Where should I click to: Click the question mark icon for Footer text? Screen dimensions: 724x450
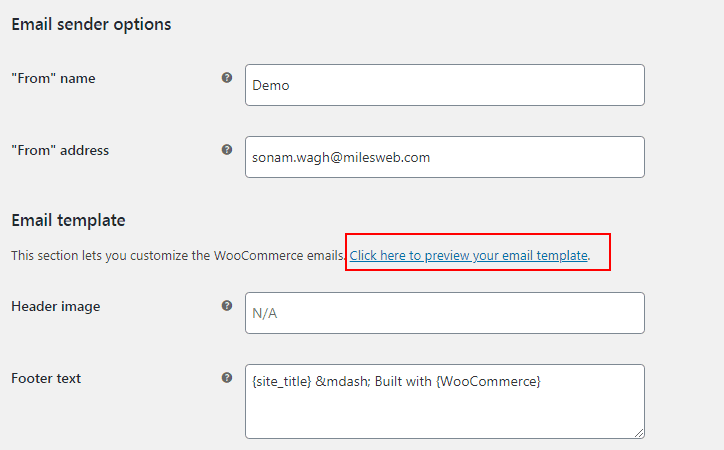(x=227, y=378)
